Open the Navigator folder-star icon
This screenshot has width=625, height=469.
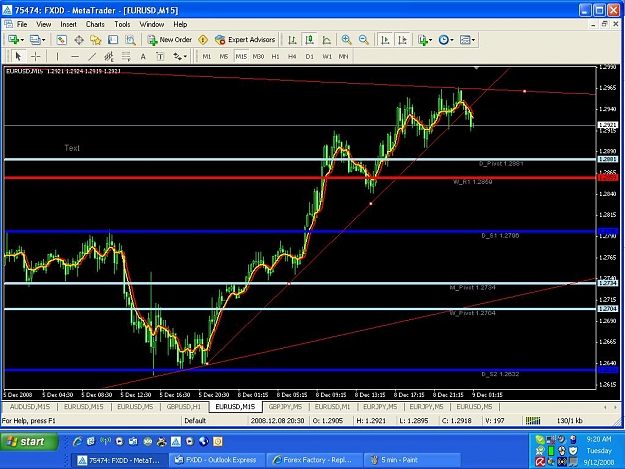[x=96, y=40]
